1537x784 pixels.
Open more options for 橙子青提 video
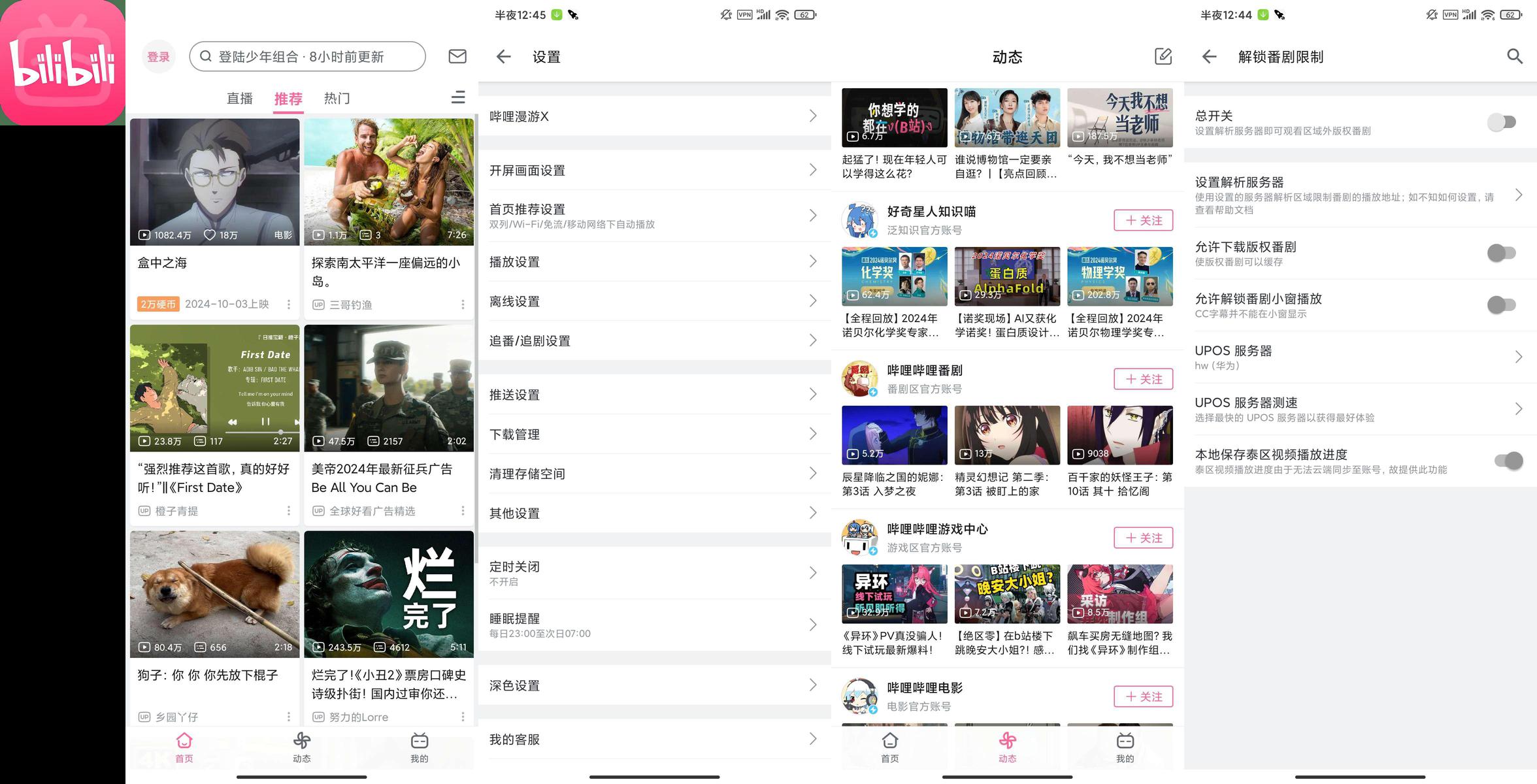pos(289,511)
